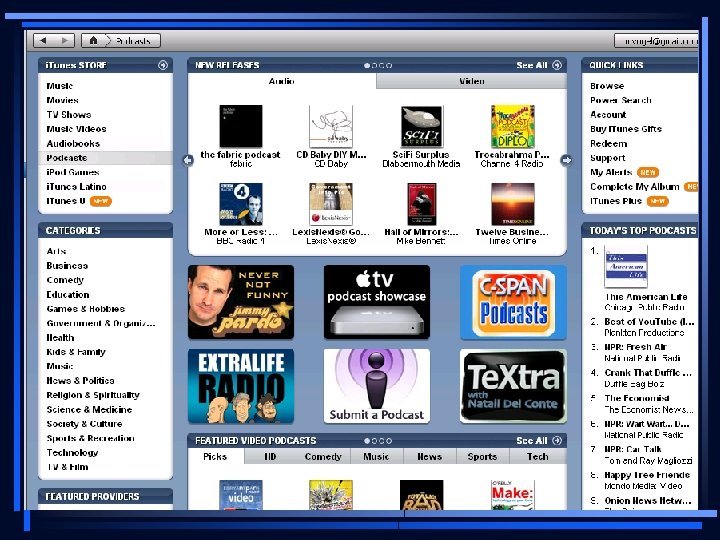
Task: Switch to the Audio tab
Action: [x=282, y=81]
